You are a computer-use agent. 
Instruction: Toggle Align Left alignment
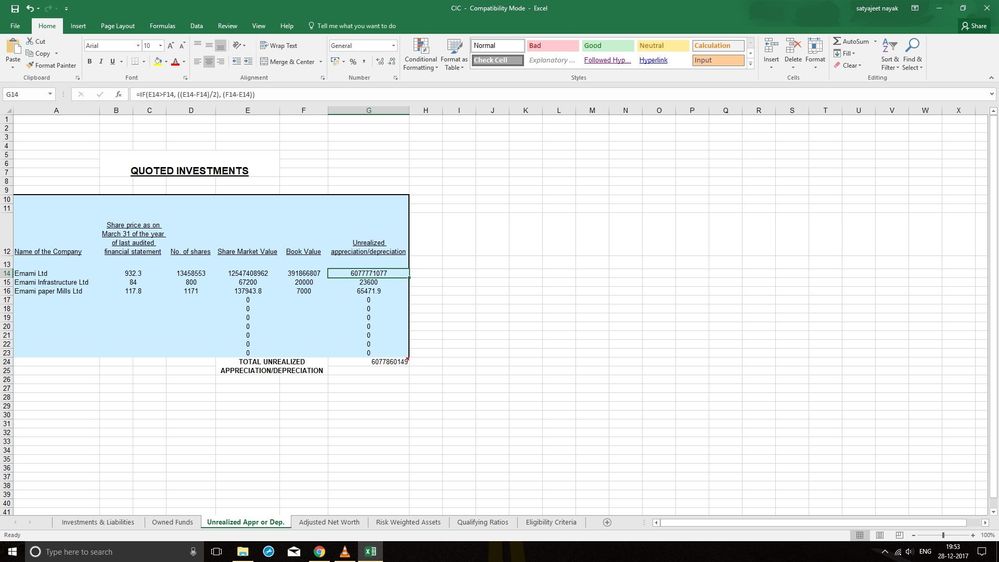[198, 62]
